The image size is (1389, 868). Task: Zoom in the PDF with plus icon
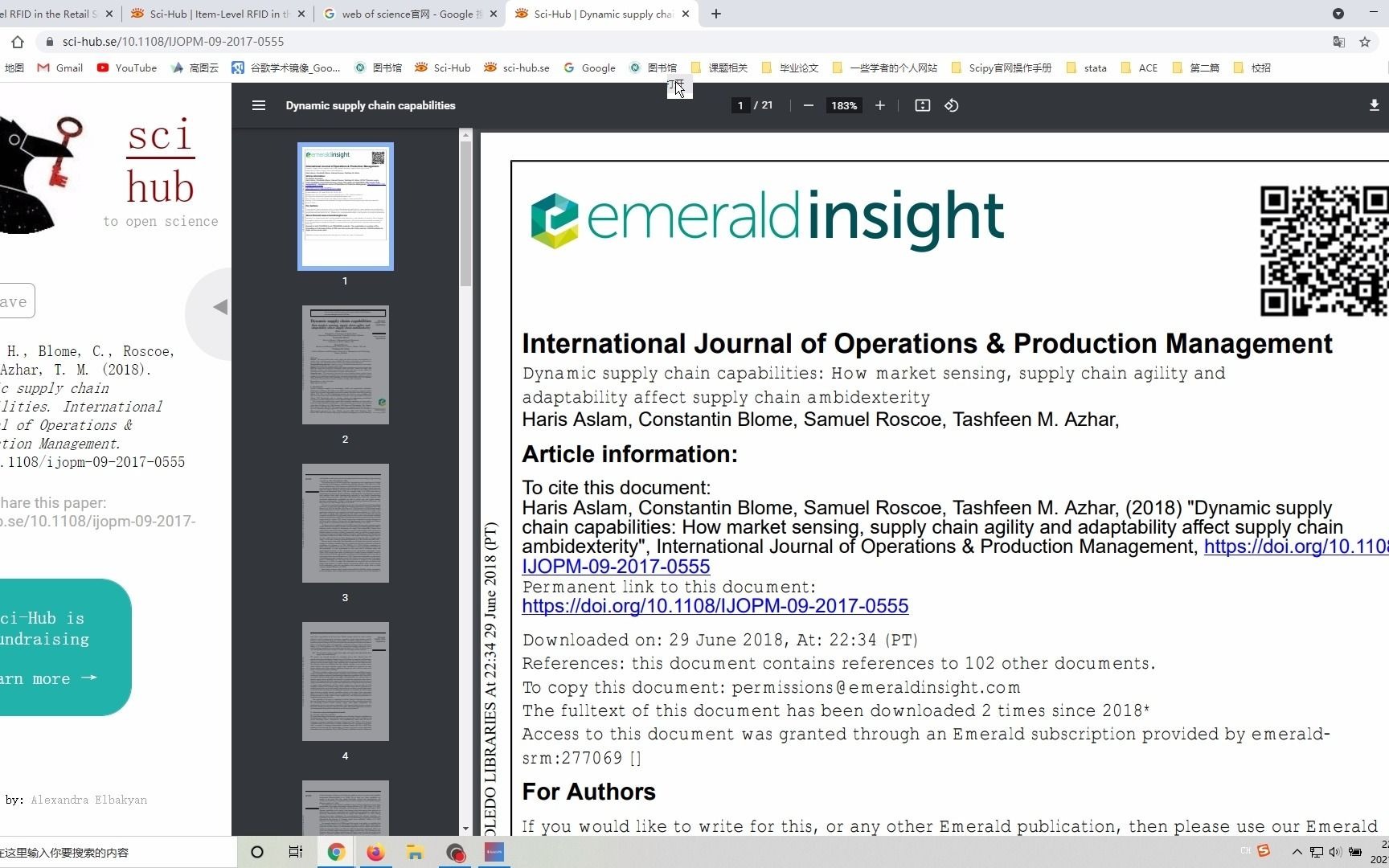tap(880, 105)
